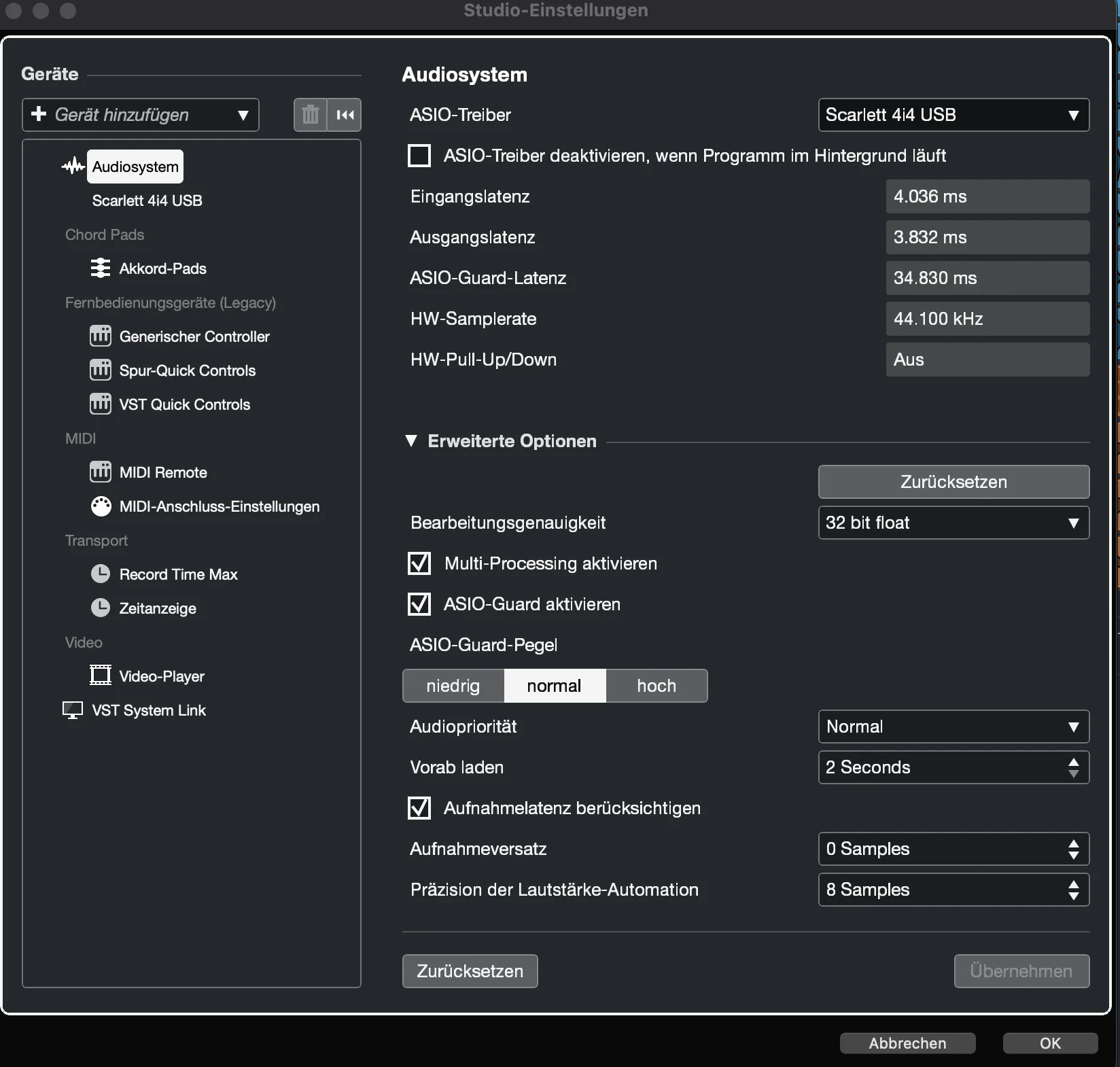Viewport: 1120px width, 1067px height.
Task: Click the MIDI-Anschluss-Einstellungen plug icon
Action: click(x=101, y=506)
